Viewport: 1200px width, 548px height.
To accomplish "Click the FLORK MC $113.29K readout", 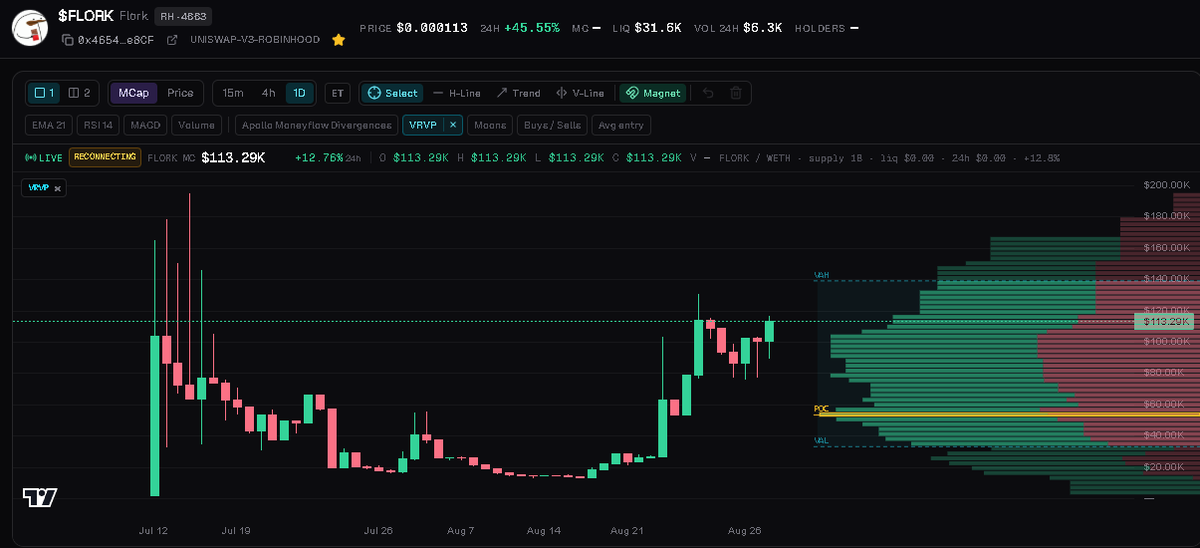I will click(x=206, y=158).
